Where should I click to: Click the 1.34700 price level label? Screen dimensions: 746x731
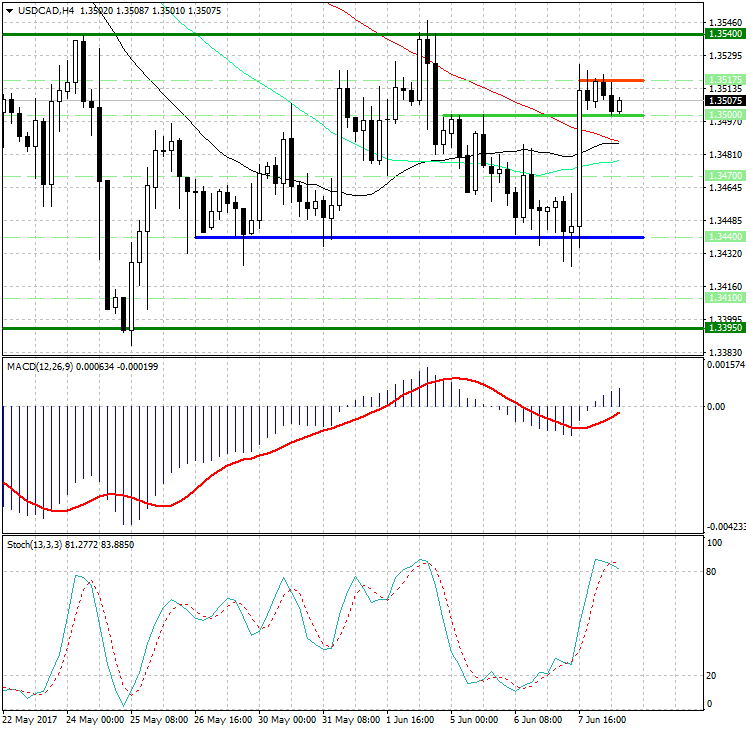tap(724, 176)
